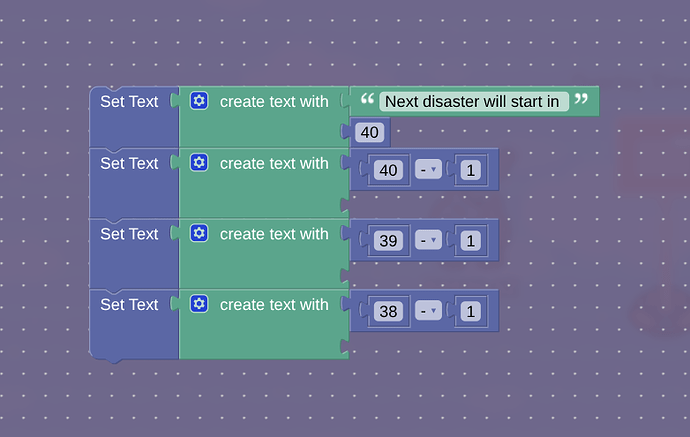The width and height of the screenshot is (690, 437).
Task: Click gear icon beside the 40 - 1 row
Action: [199, 163]
